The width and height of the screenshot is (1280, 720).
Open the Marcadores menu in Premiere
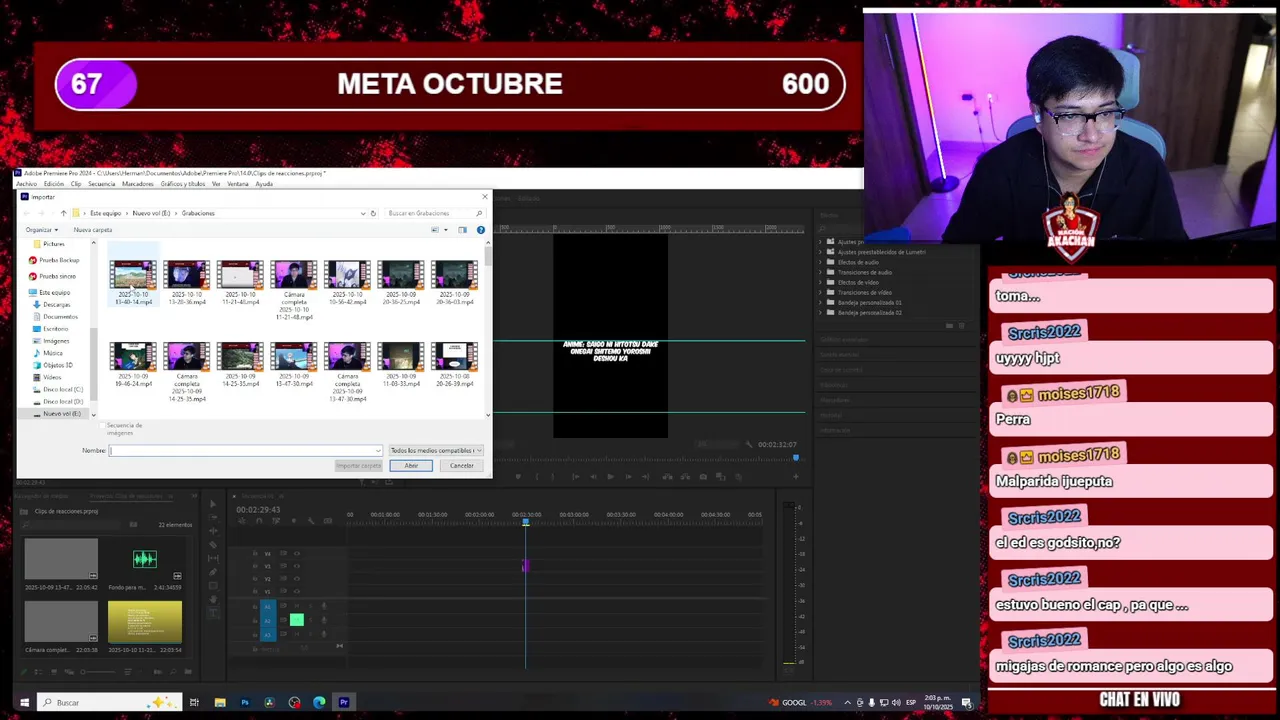pos(138,184)
